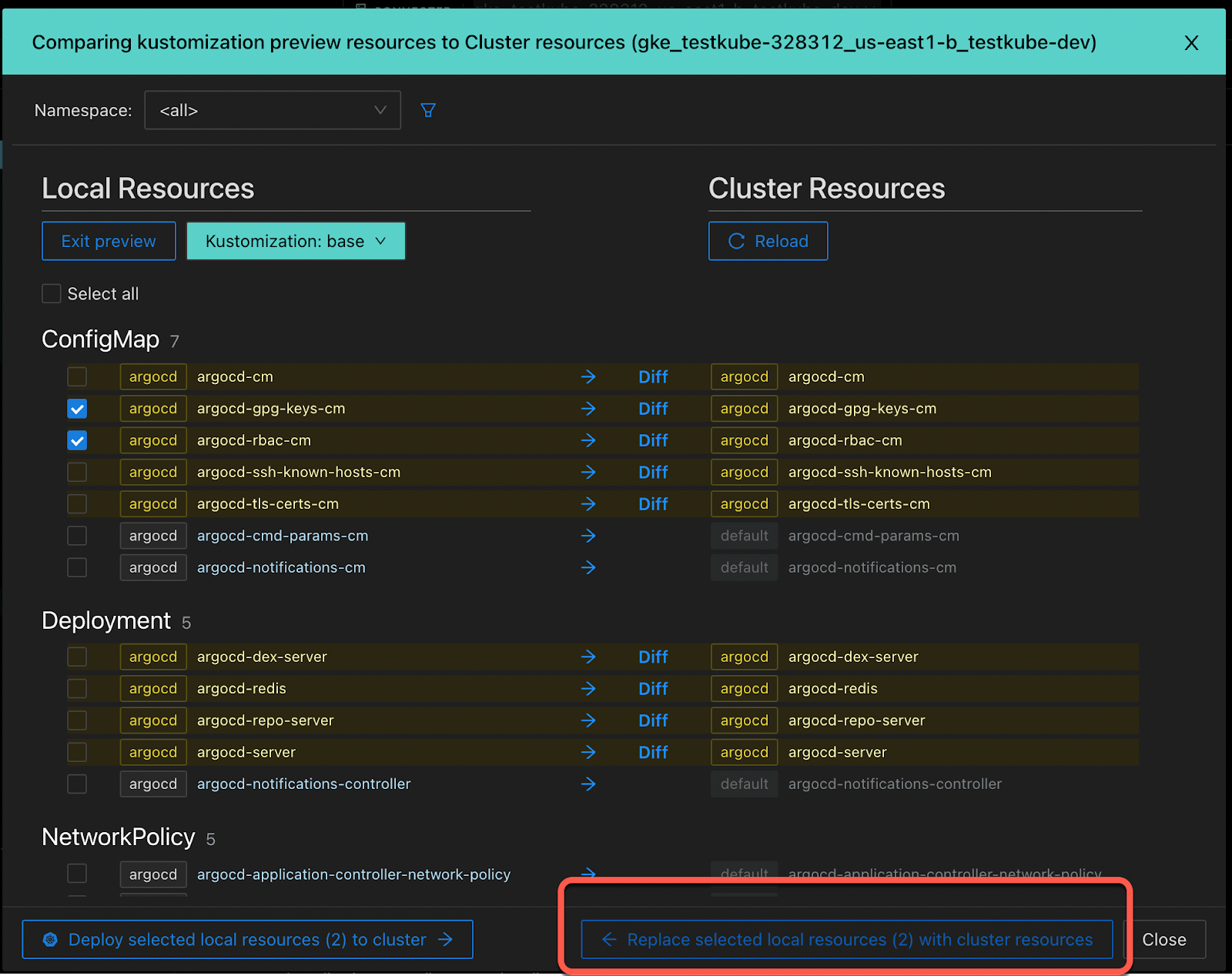Image resolution: width=1232 pixels, height=976 pixels.
Task: Check the argocd-tls-certs-cm checkbox
Action: point(77,504)
